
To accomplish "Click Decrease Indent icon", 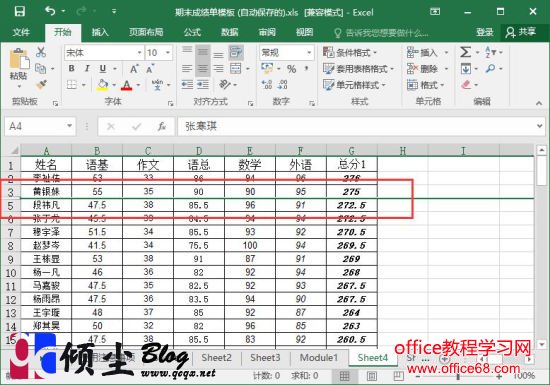I will [x=187, y=85].
